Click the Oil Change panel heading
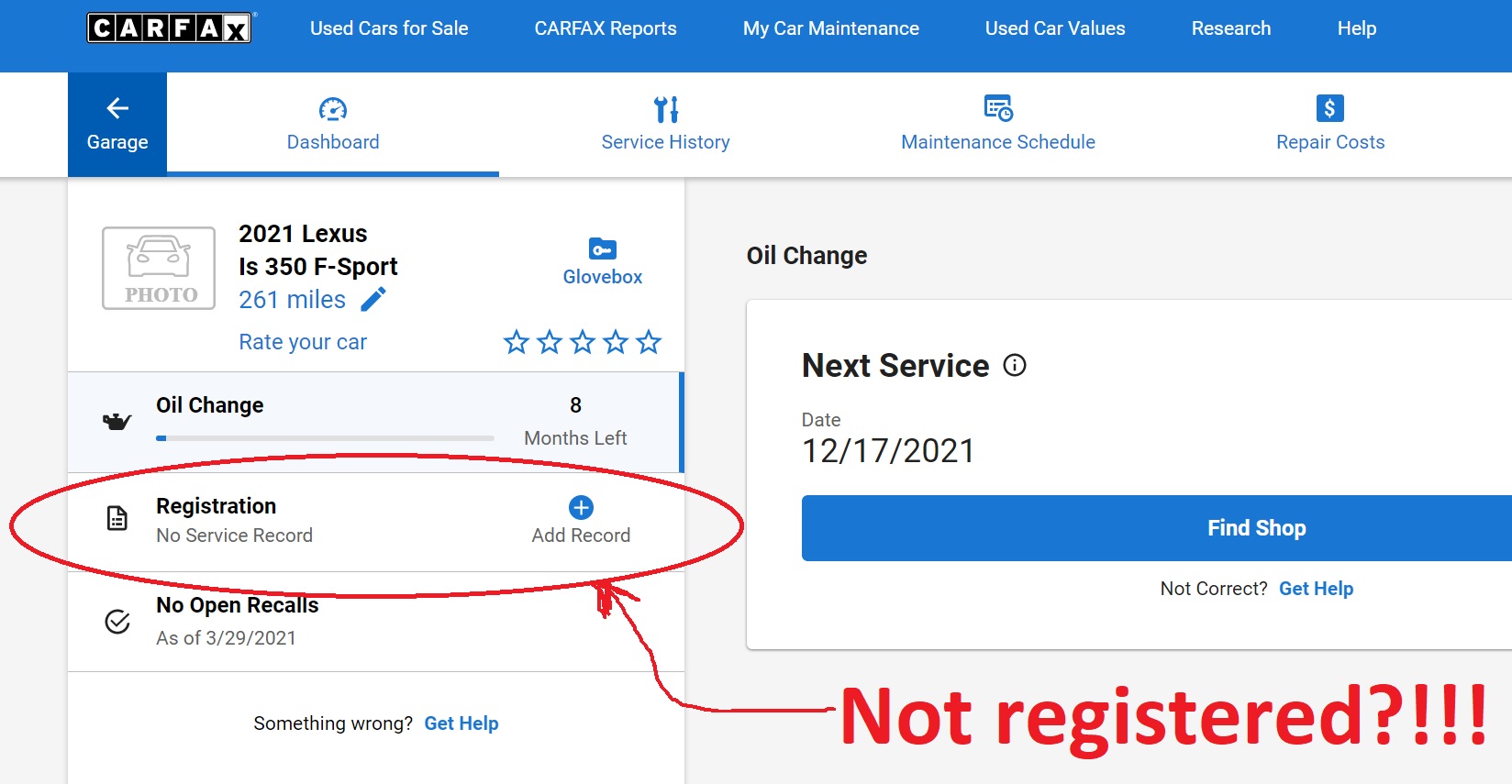 (807, 256)
